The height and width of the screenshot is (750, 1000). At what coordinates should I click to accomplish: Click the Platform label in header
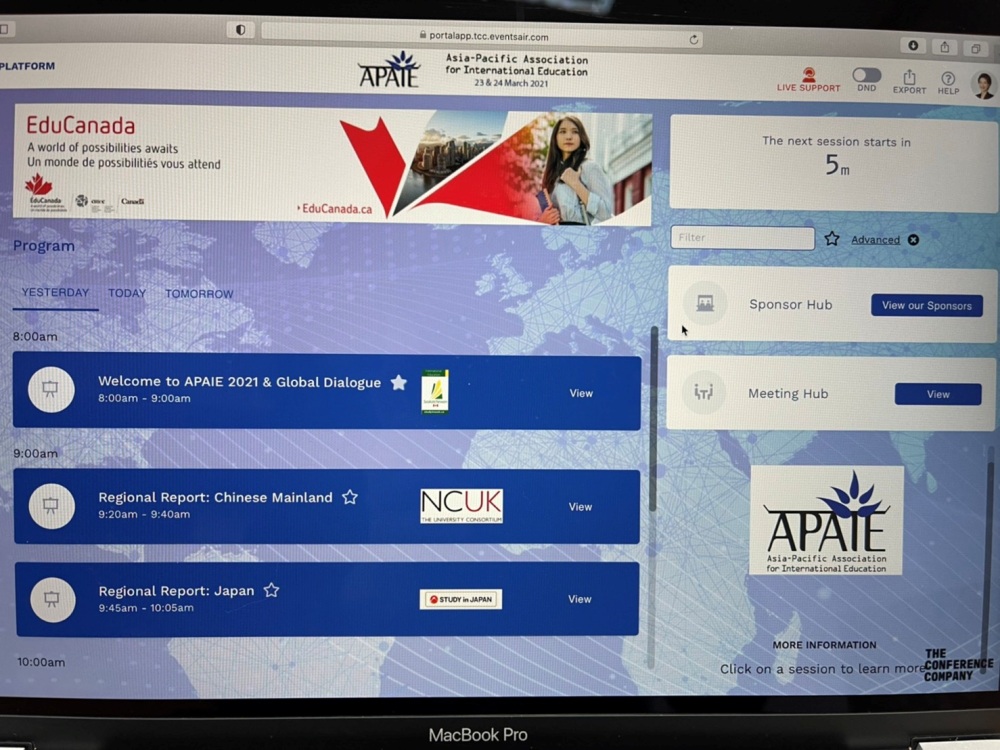pyautogui.click(x=27, y=66)
